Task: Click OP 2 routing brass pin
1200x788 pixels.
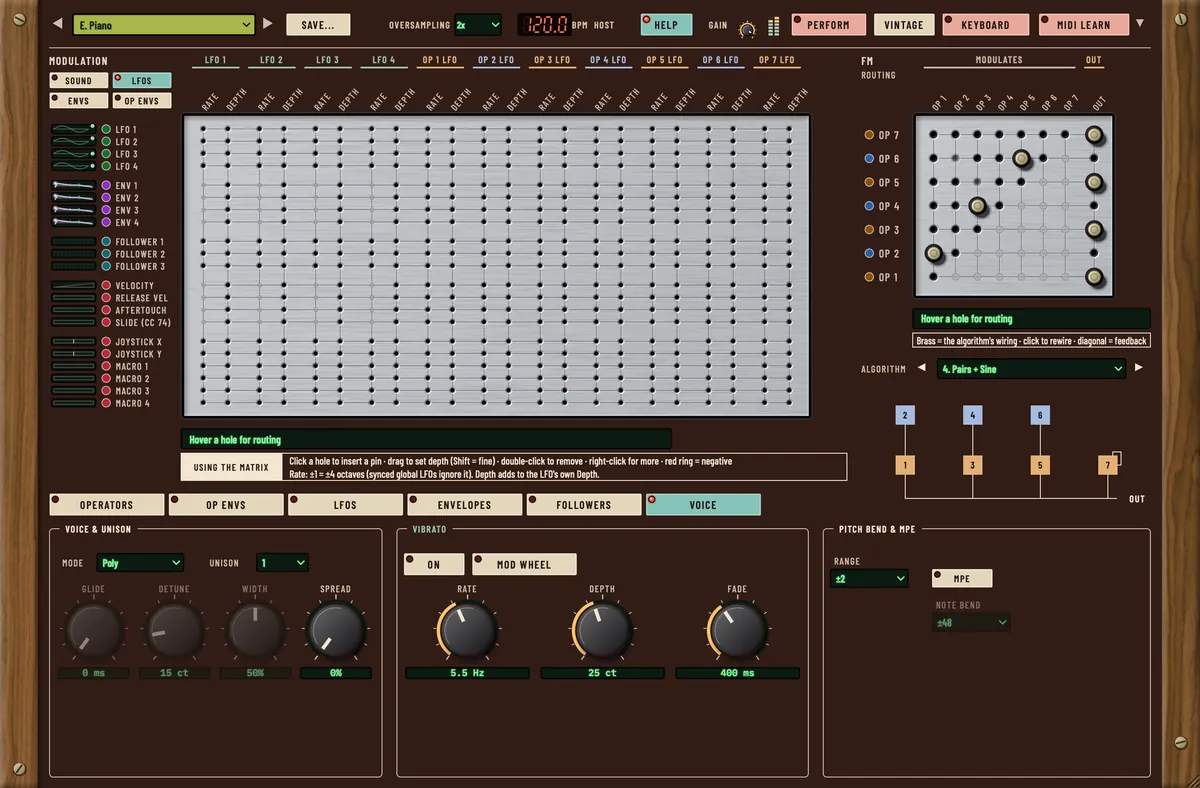Action: click(934, 253)
